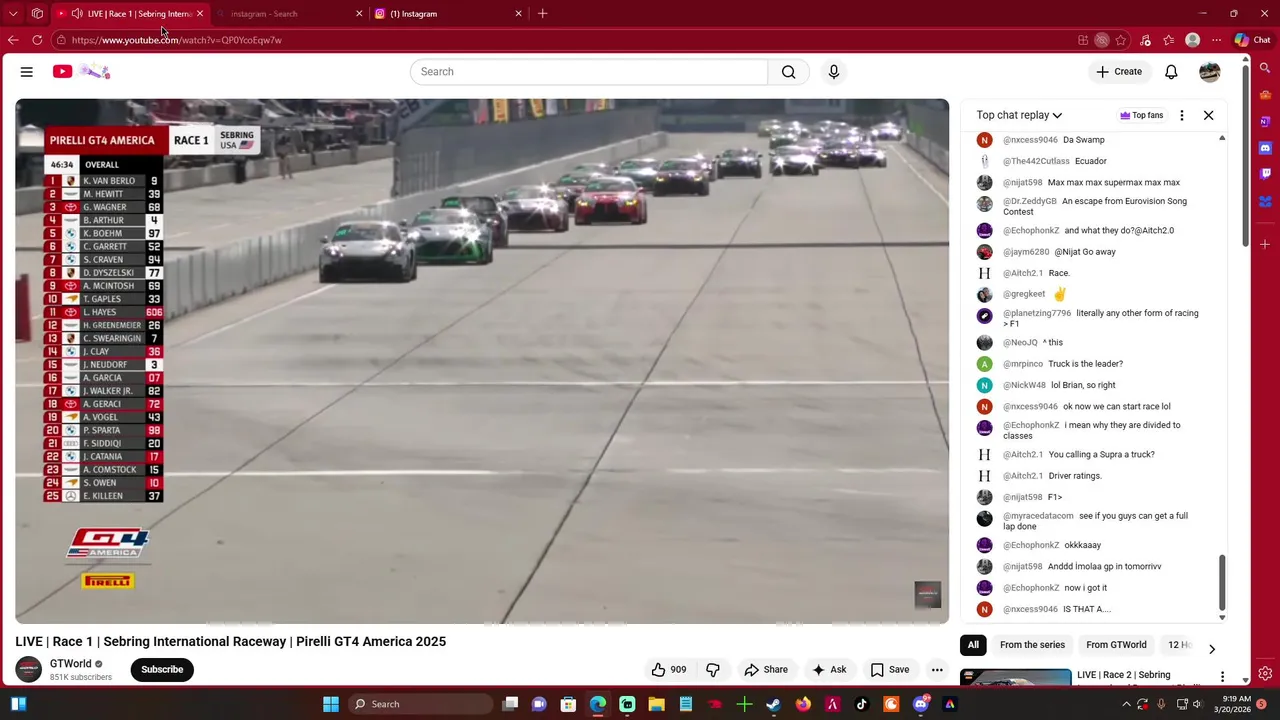Open a new browser tab
The height and width of the screenshot is (720, 1280).
[x=542, y=14]
